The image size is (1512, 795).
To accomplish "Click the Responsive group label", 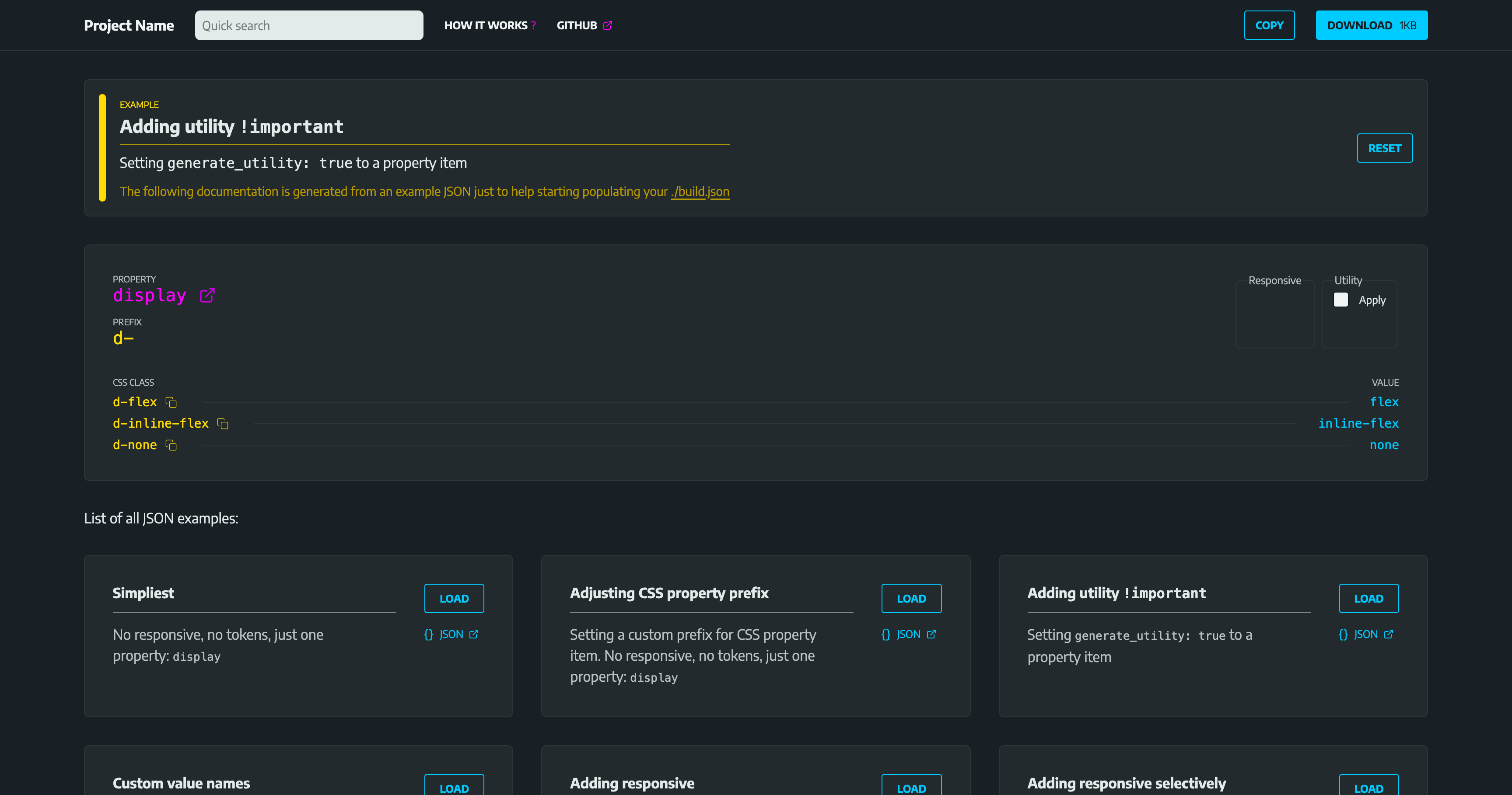I will point(1274,280).
